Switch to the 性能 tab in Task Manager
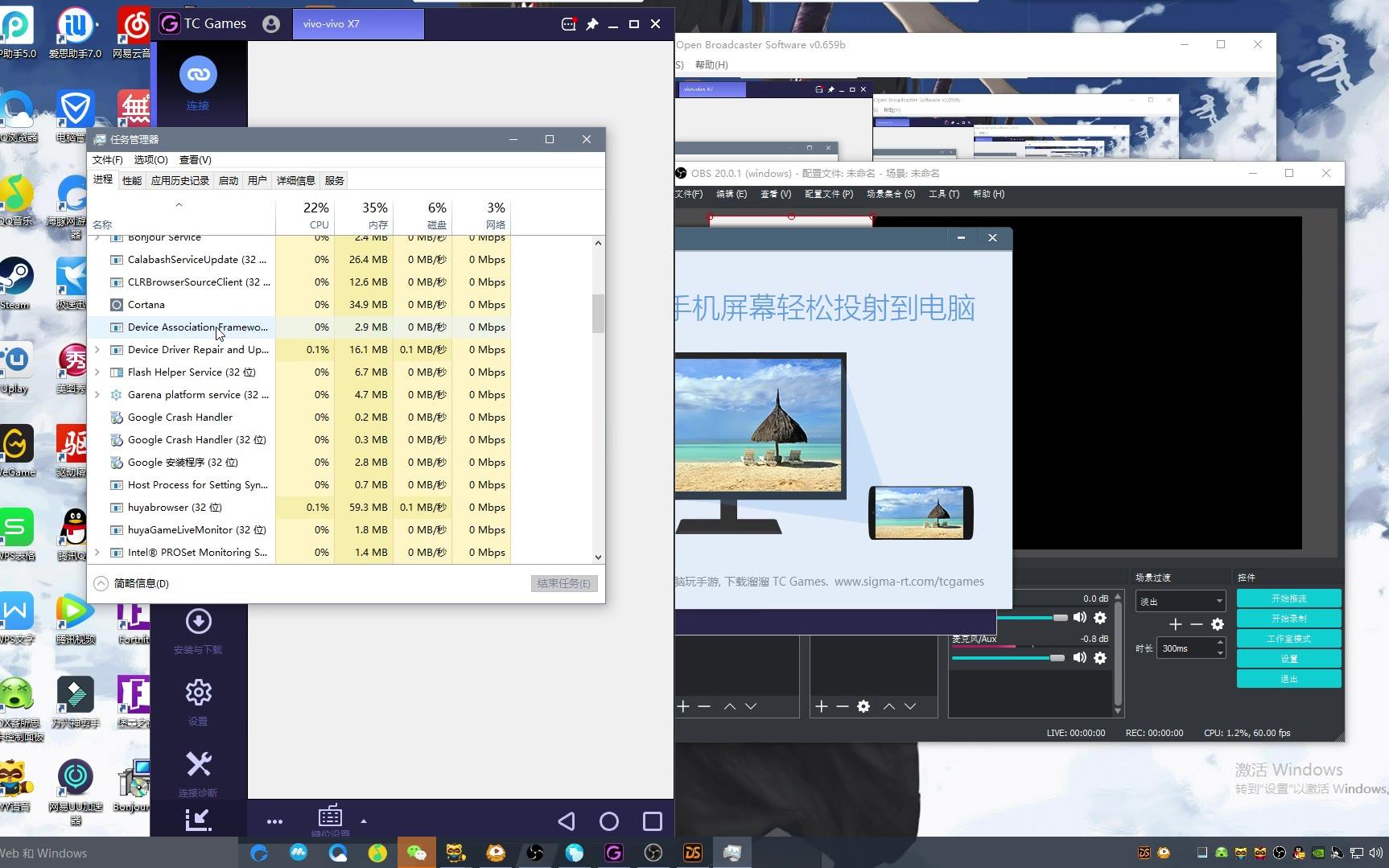Viewport: 1389px width, 868px height. click(132, 181)
